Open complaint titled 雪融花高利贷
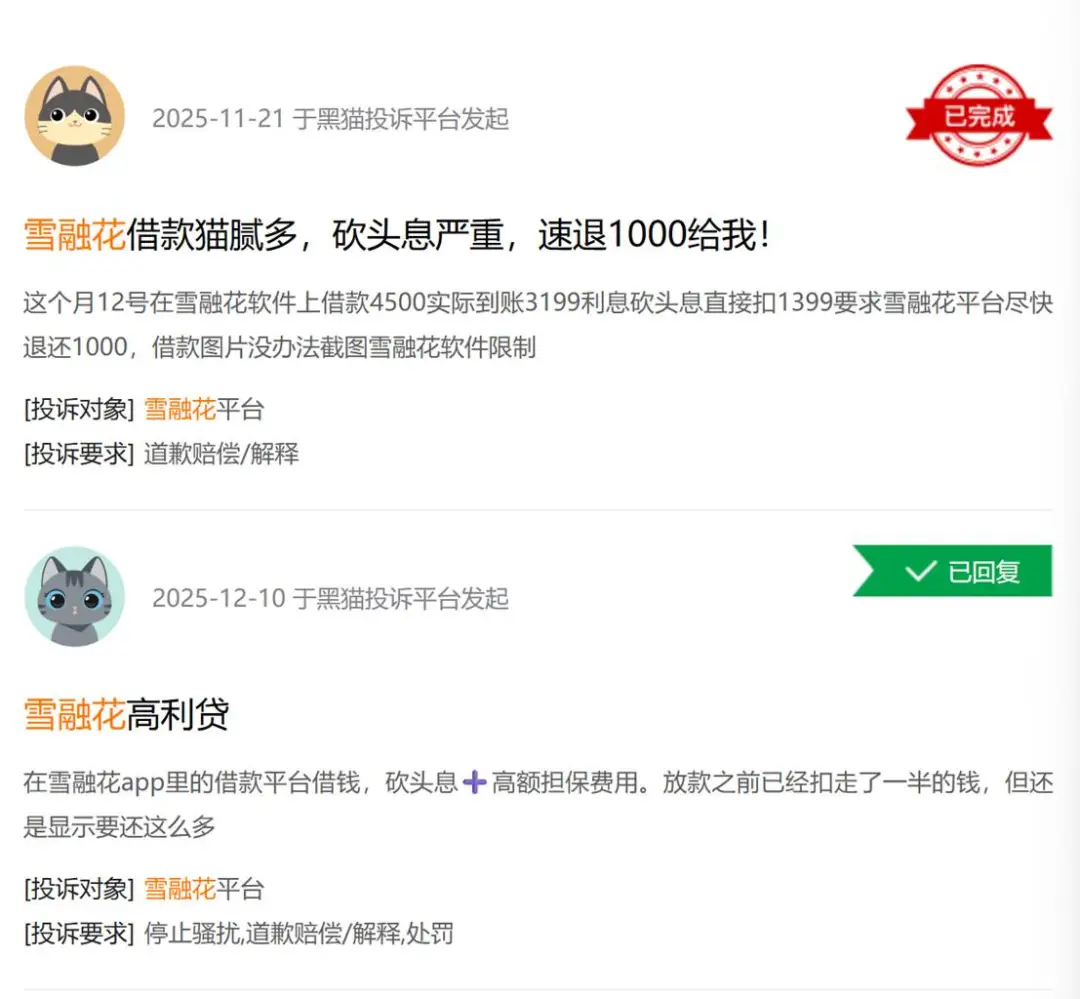 pos(126,714)
